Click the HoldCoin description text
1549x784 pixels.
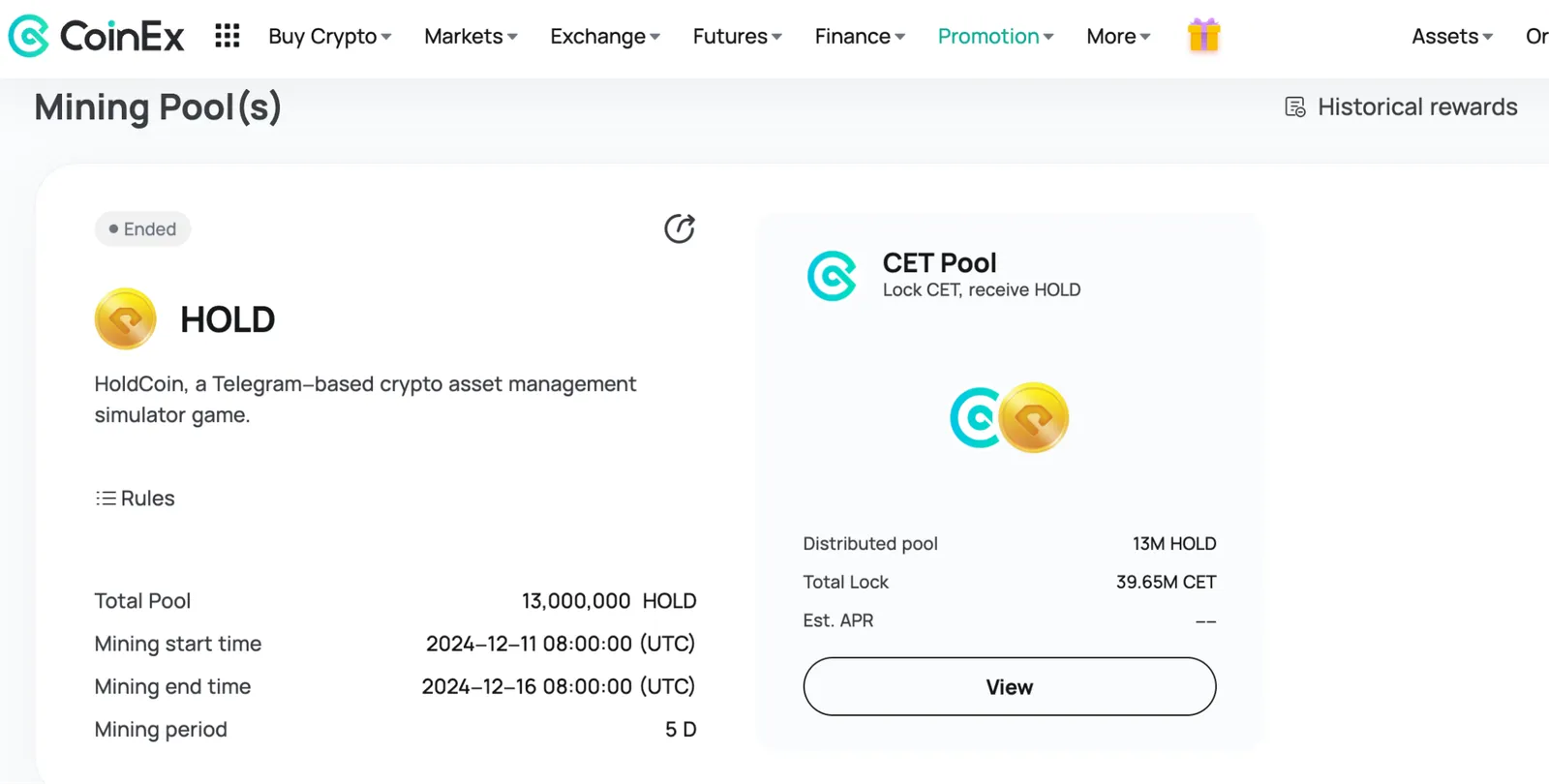[365, 400]
